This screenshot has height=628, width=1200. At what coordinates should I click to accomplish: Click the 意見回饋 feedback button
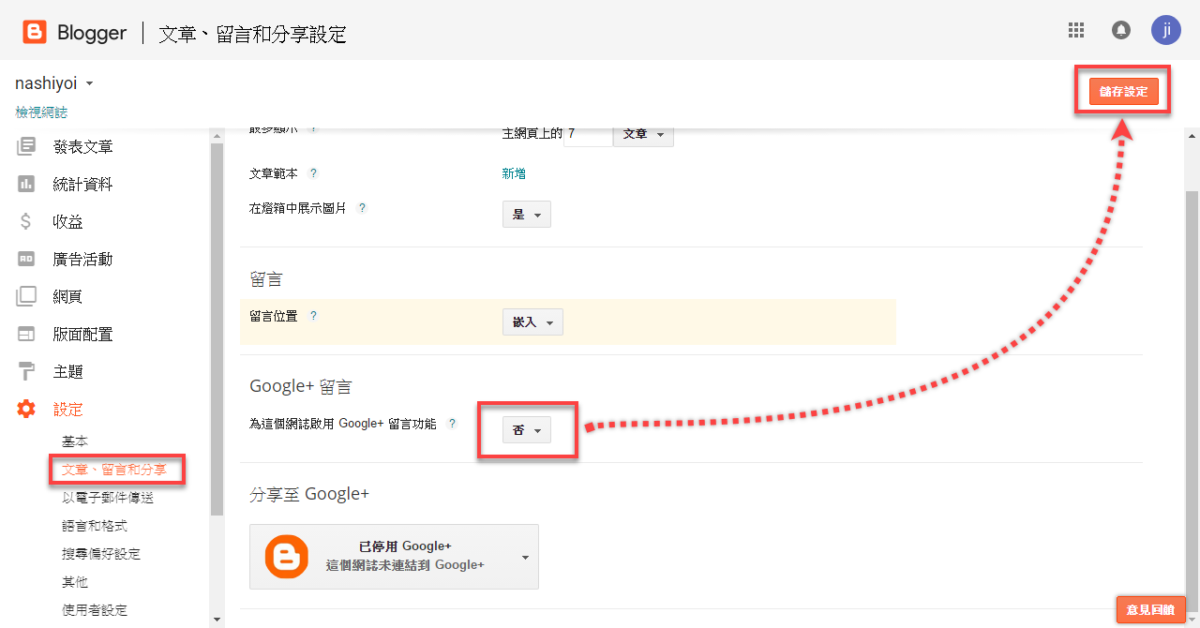1151,609
